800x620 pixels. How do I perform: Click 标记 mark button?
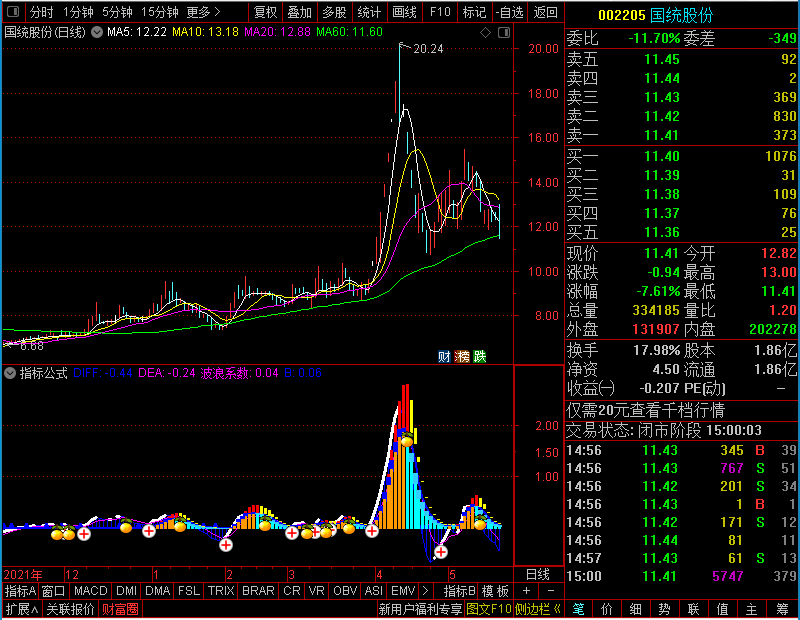[x=474, y=12]
